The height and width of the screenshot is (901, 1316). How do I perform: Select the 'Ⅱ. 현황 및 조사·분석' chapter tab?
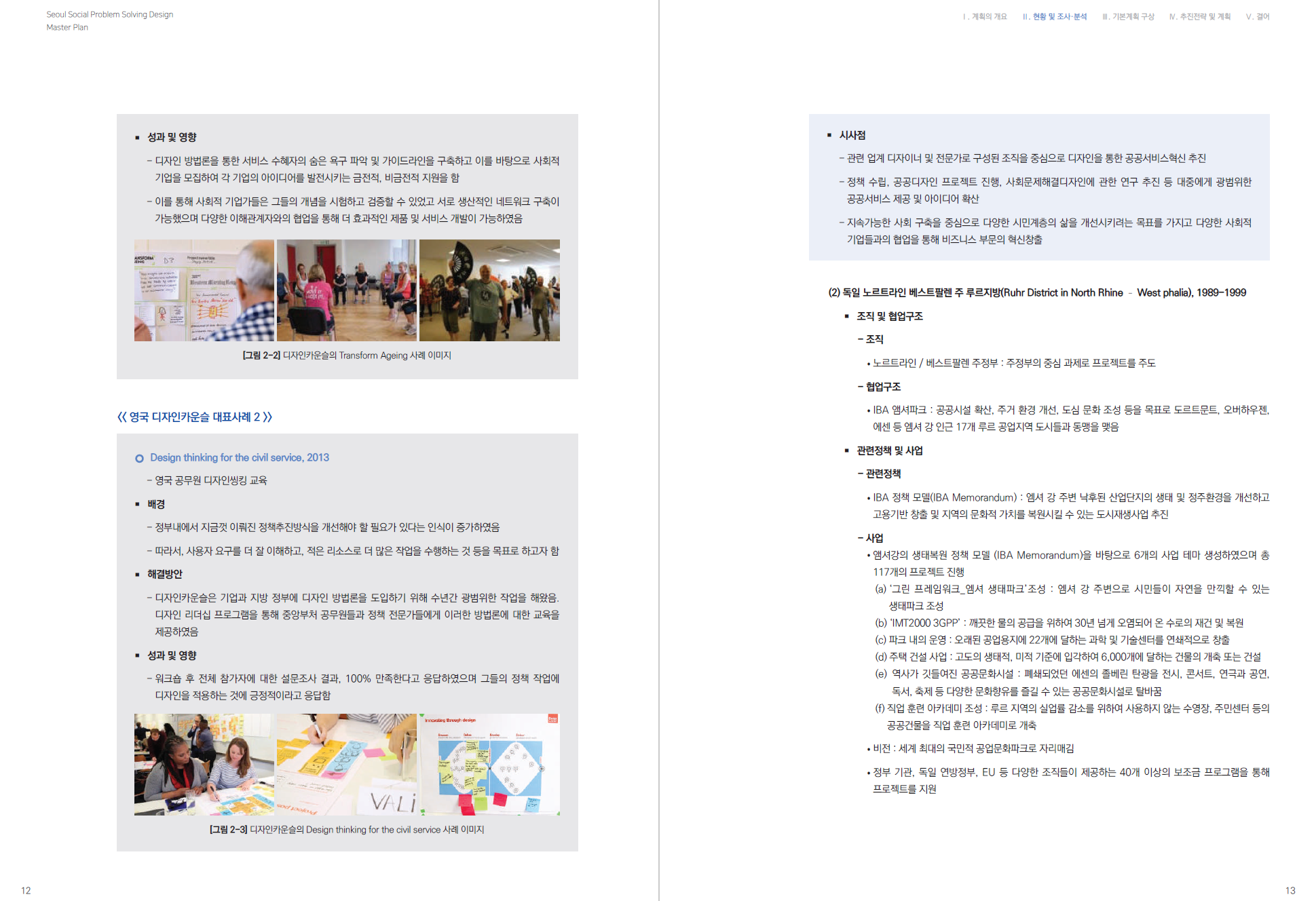1054,17
